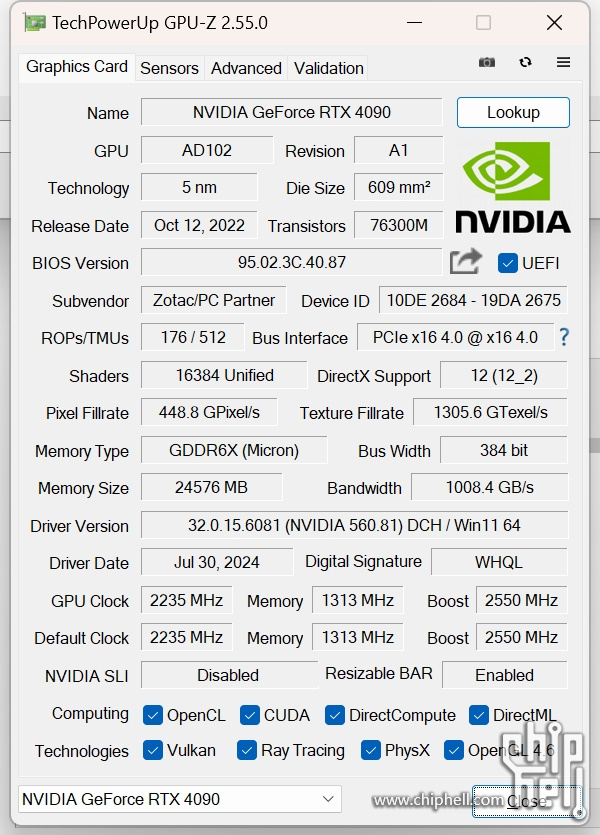Expand the GPU selection dropdown arrow
This screenshot has width=600, height=835.
pyautogui.click(x=328, y=799)
